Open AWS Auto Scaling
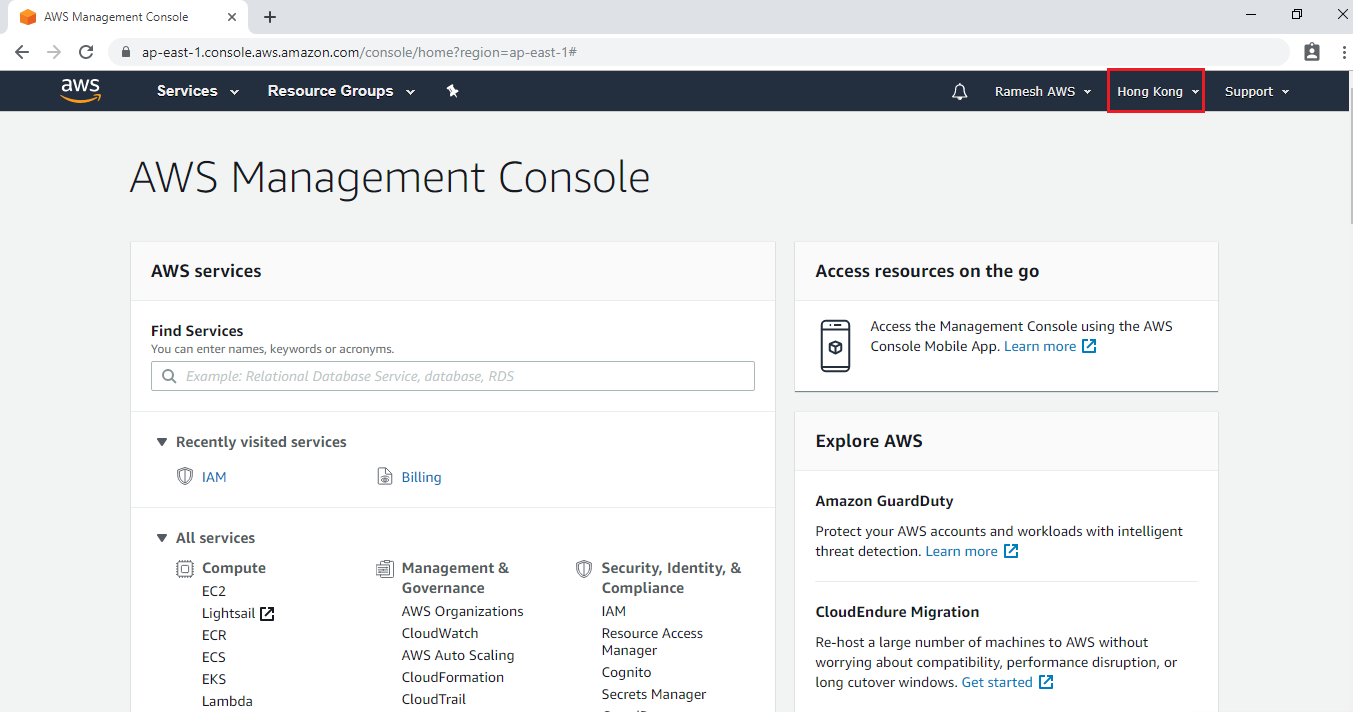1353x712 pixels. point(458,655)
